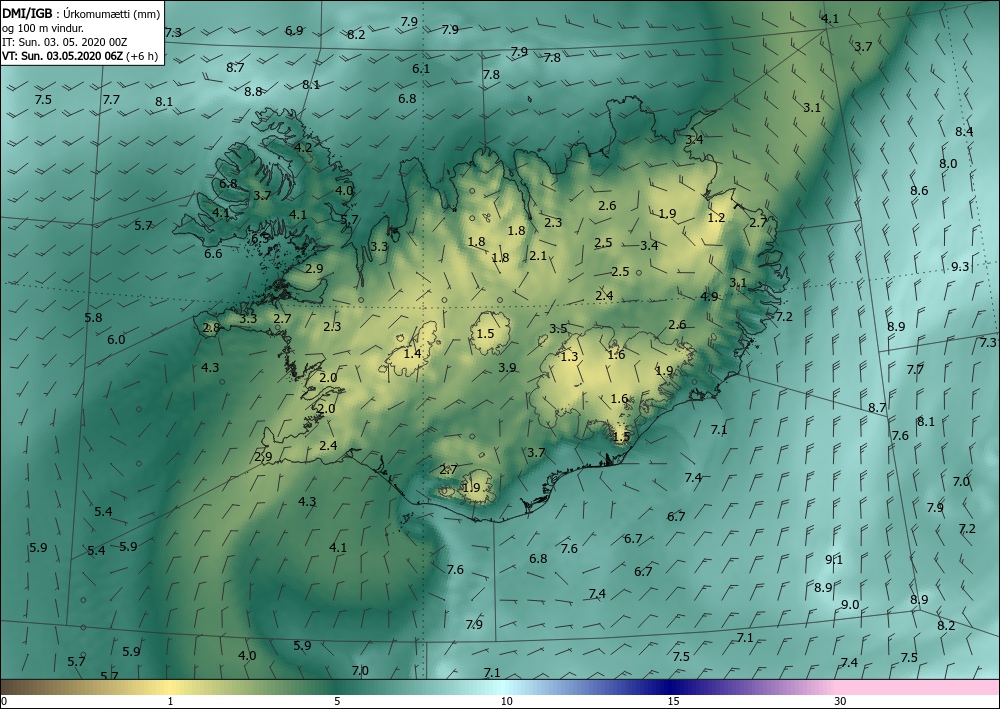Click the East Iceland value "1.2"
This screenshot has height=709, width=1000.
point(717,217)
